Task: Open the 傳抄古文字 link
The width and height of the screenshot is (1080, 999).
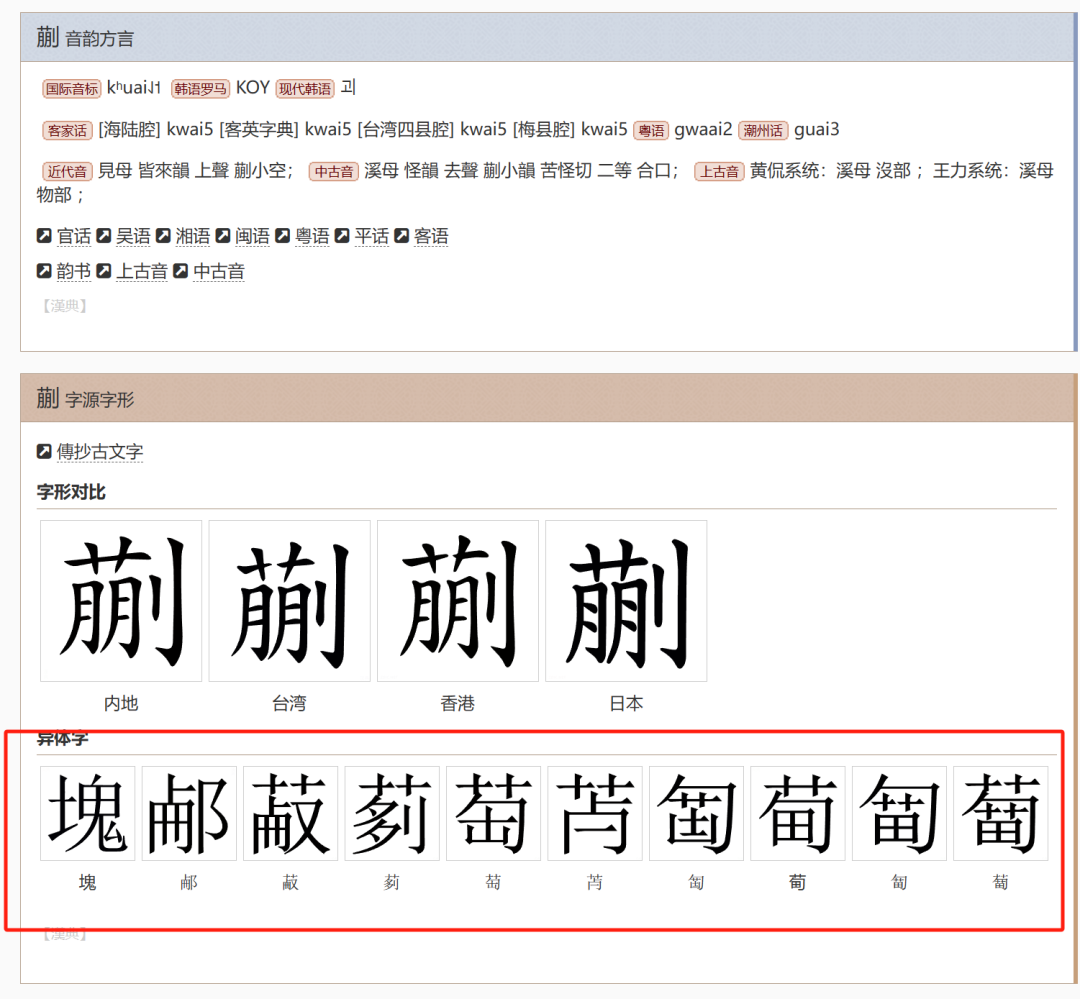Action: pyautogui.click(x=100, y=452)
